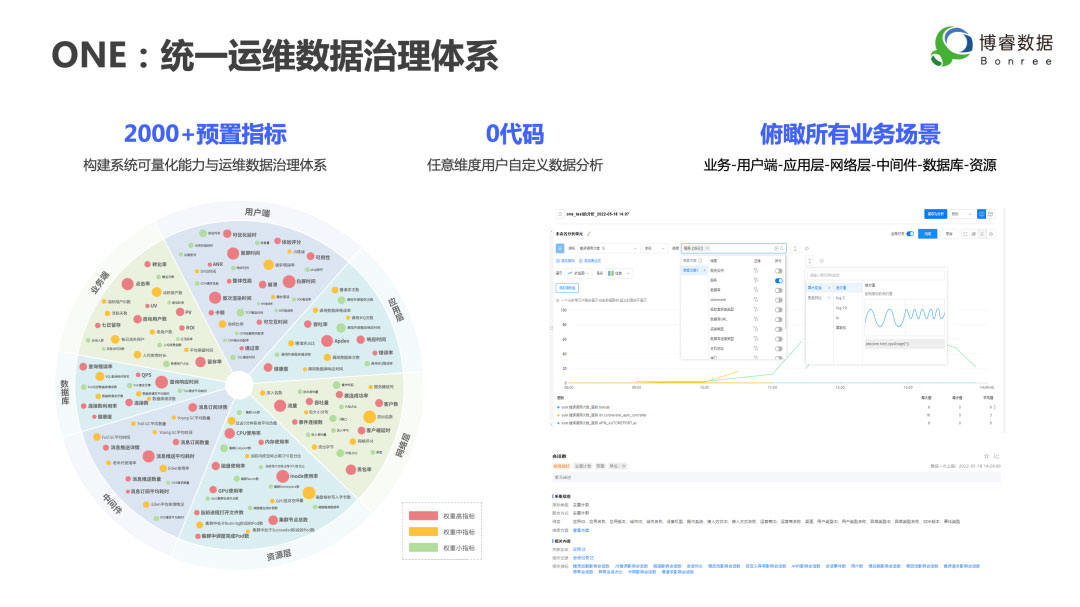Click the blue monitor view icon at top right
This screenshot has width=1080, height=607.
[980, 213]
